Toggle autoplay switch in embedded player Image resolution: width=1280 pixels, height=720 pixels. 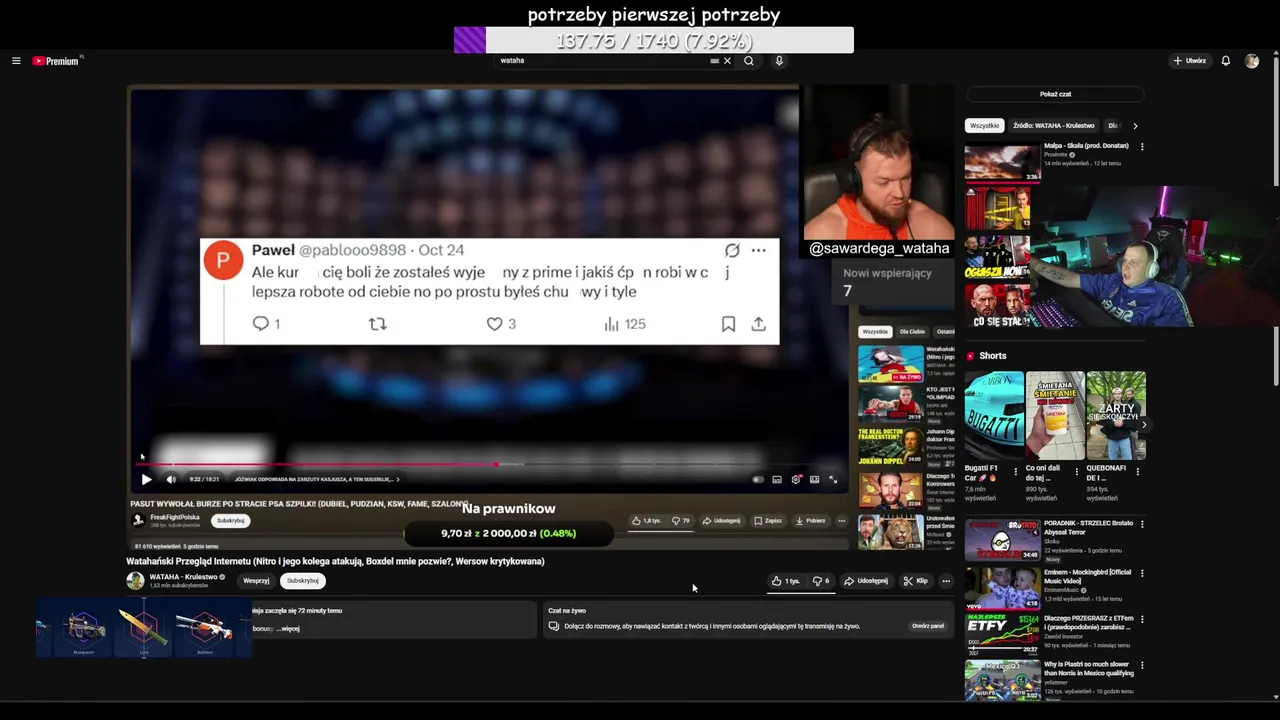click(758, 479)
